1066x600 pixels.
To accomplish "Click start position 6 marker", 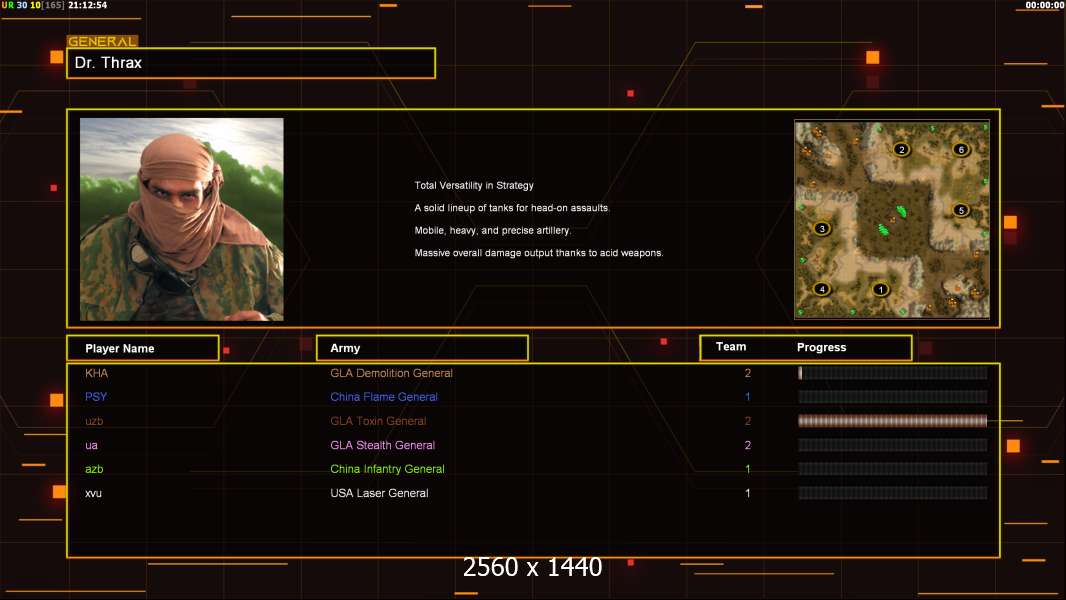I will pyautogui.click(x=961, y=150).
